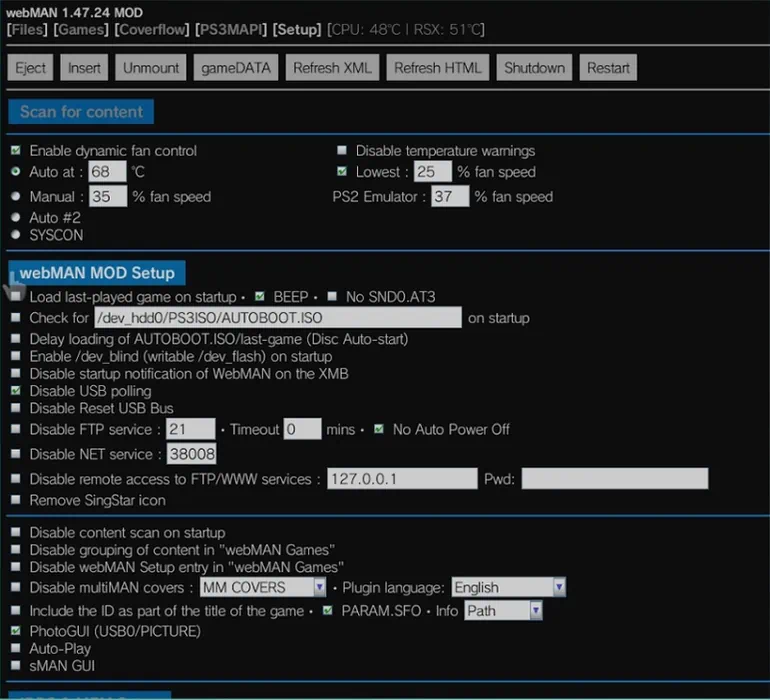Screen dimensions: 770x700
Task: Select the Auto at temperature radio
Action: (16, 171)
